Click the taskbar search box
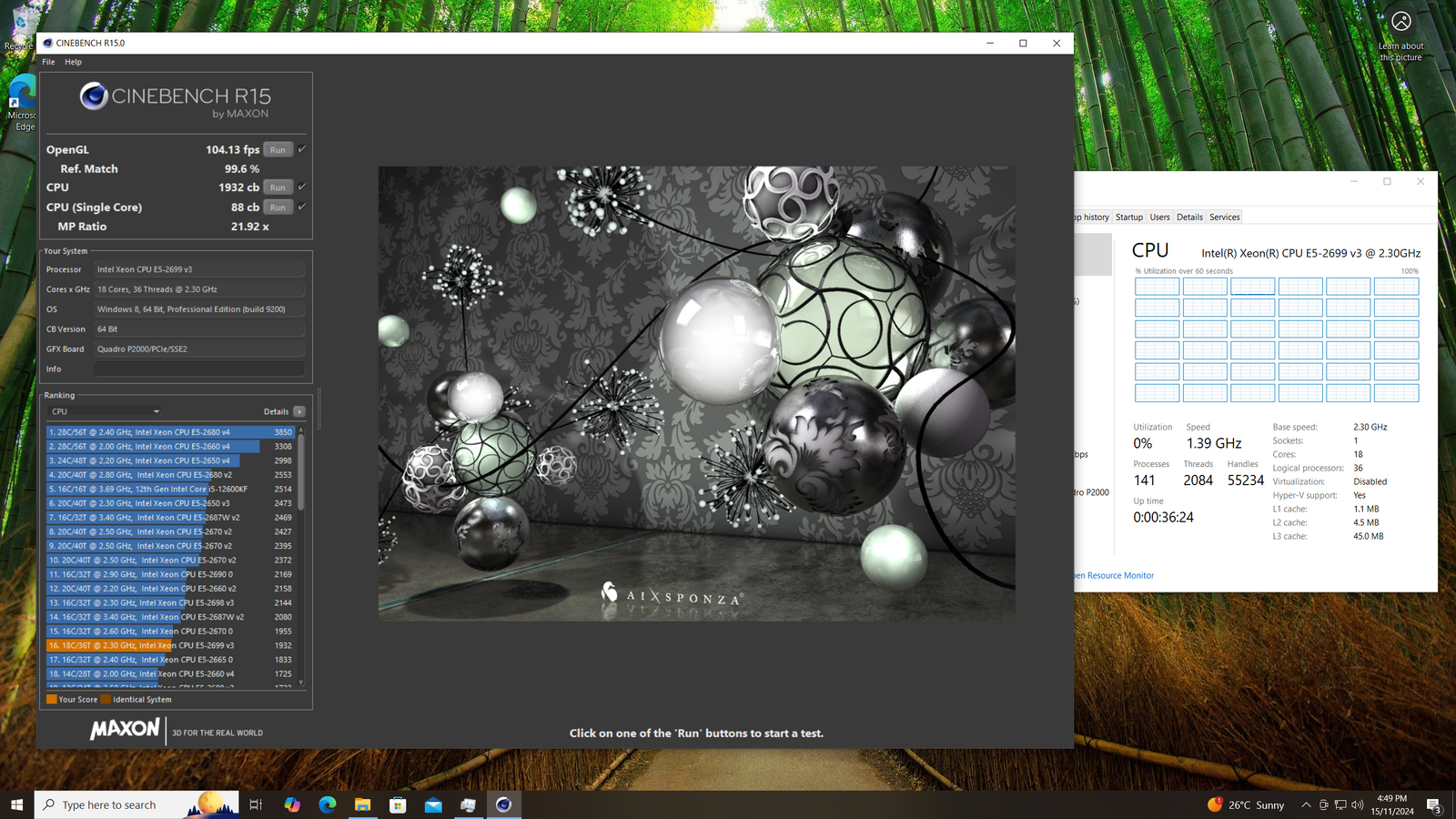This screenshot has width=1456, height=819. tap(136, 804)
